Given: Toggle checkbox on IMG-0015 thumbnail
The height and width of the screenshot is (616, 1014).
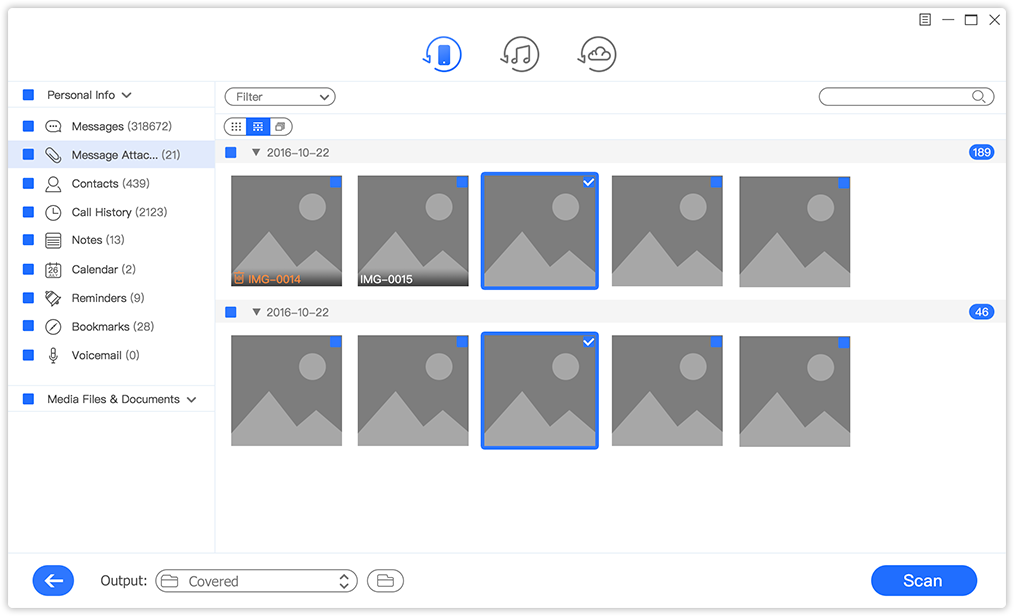Looking at the screenshot, I should [462, 182].
